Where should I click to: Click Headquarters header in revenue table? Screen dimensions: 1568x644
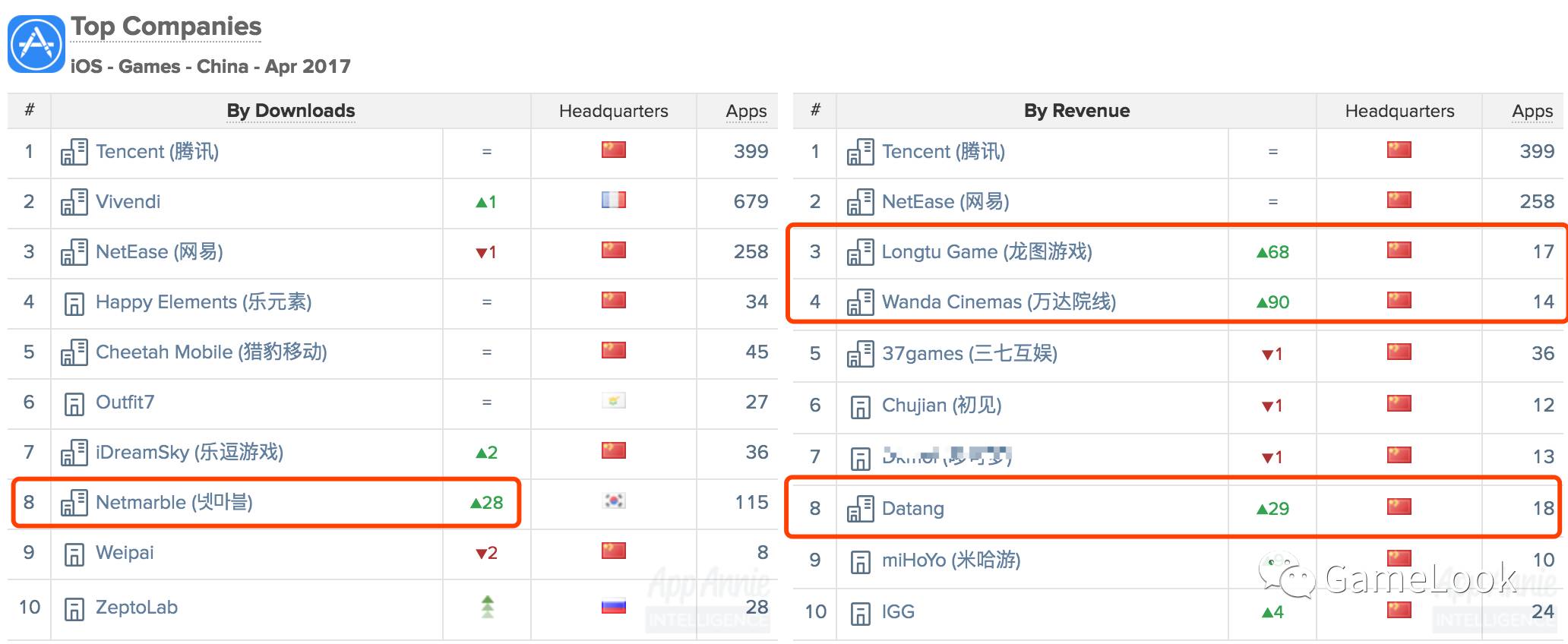click(1399, 111)
